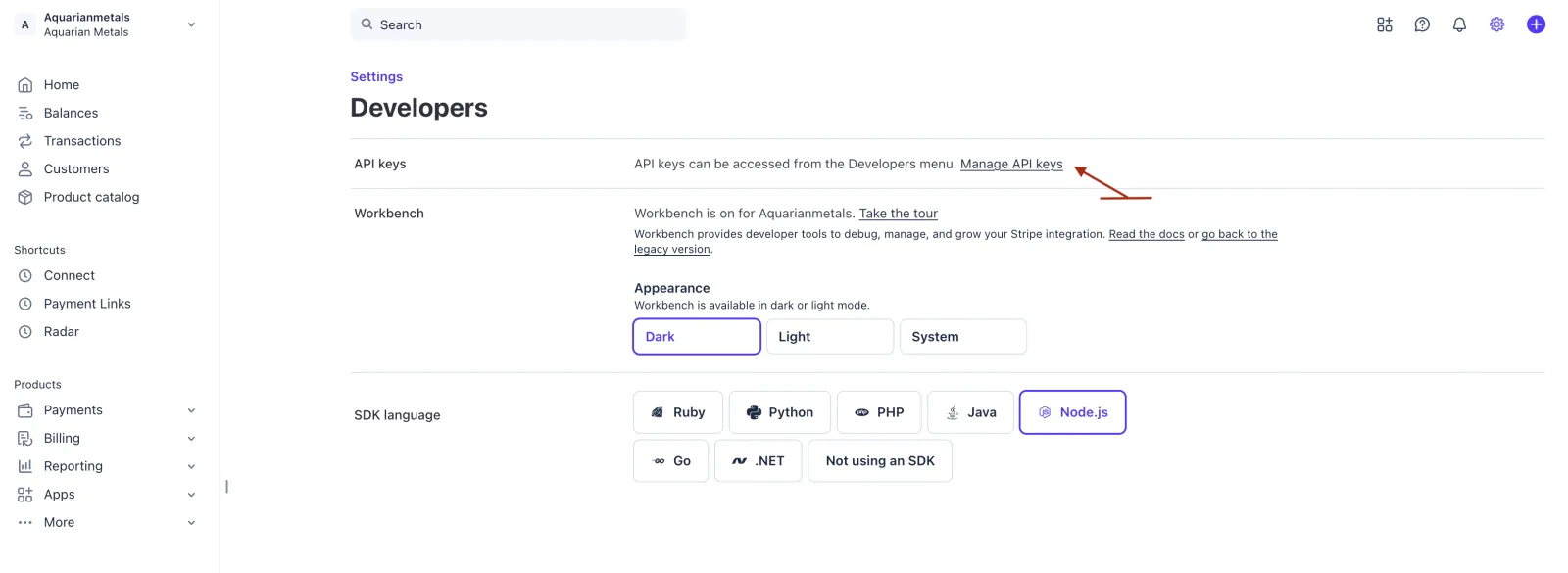This screenshot has width=1568, height=573.
Task: Open Customers page
Action: click(x=76, y=169)
